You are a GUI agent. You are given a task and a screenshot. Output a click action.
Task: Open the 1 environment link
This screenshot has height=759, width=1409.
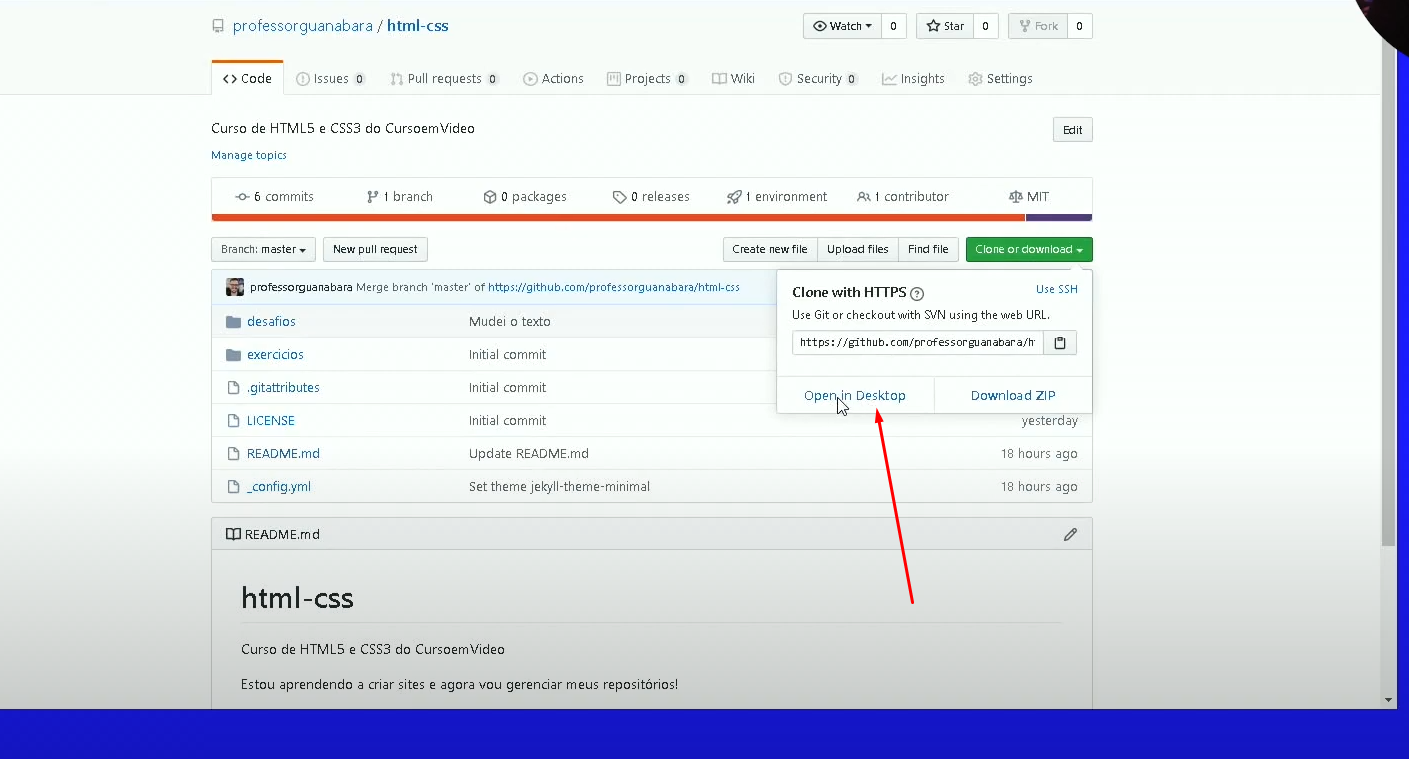(777, 197)
